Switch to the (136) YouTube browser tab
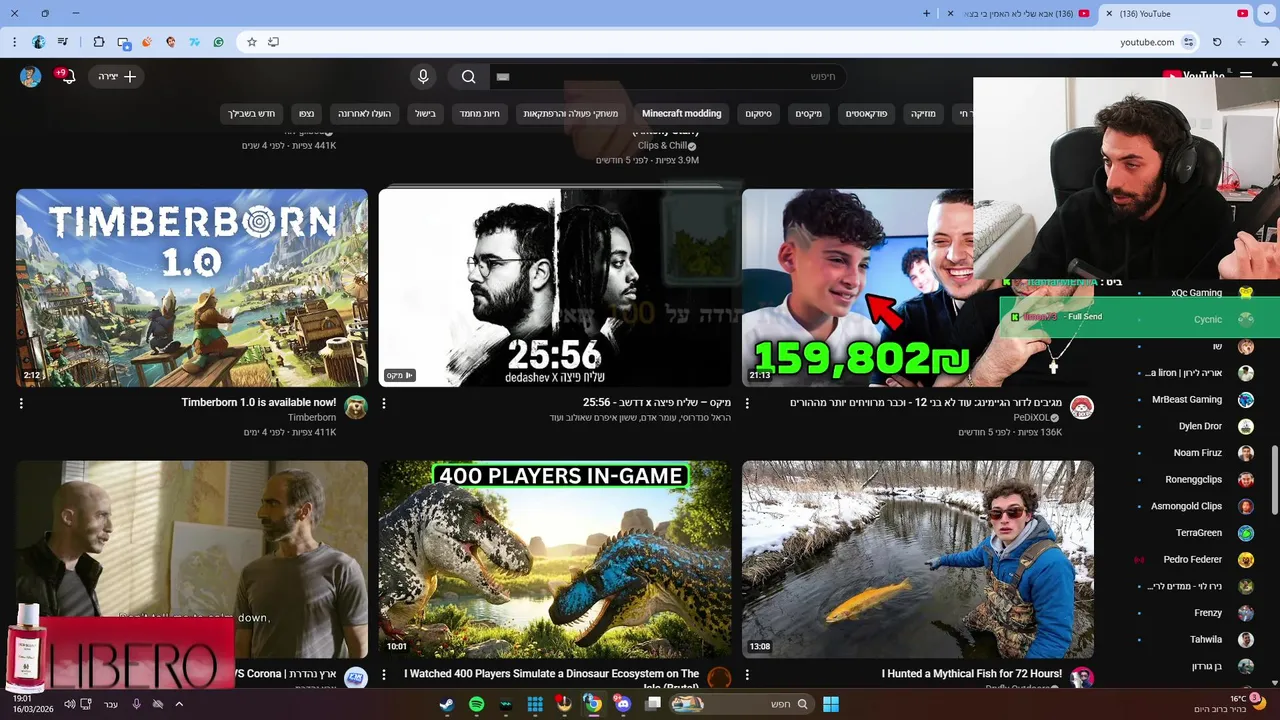 pyautogui.click(x=1176, y=14)
